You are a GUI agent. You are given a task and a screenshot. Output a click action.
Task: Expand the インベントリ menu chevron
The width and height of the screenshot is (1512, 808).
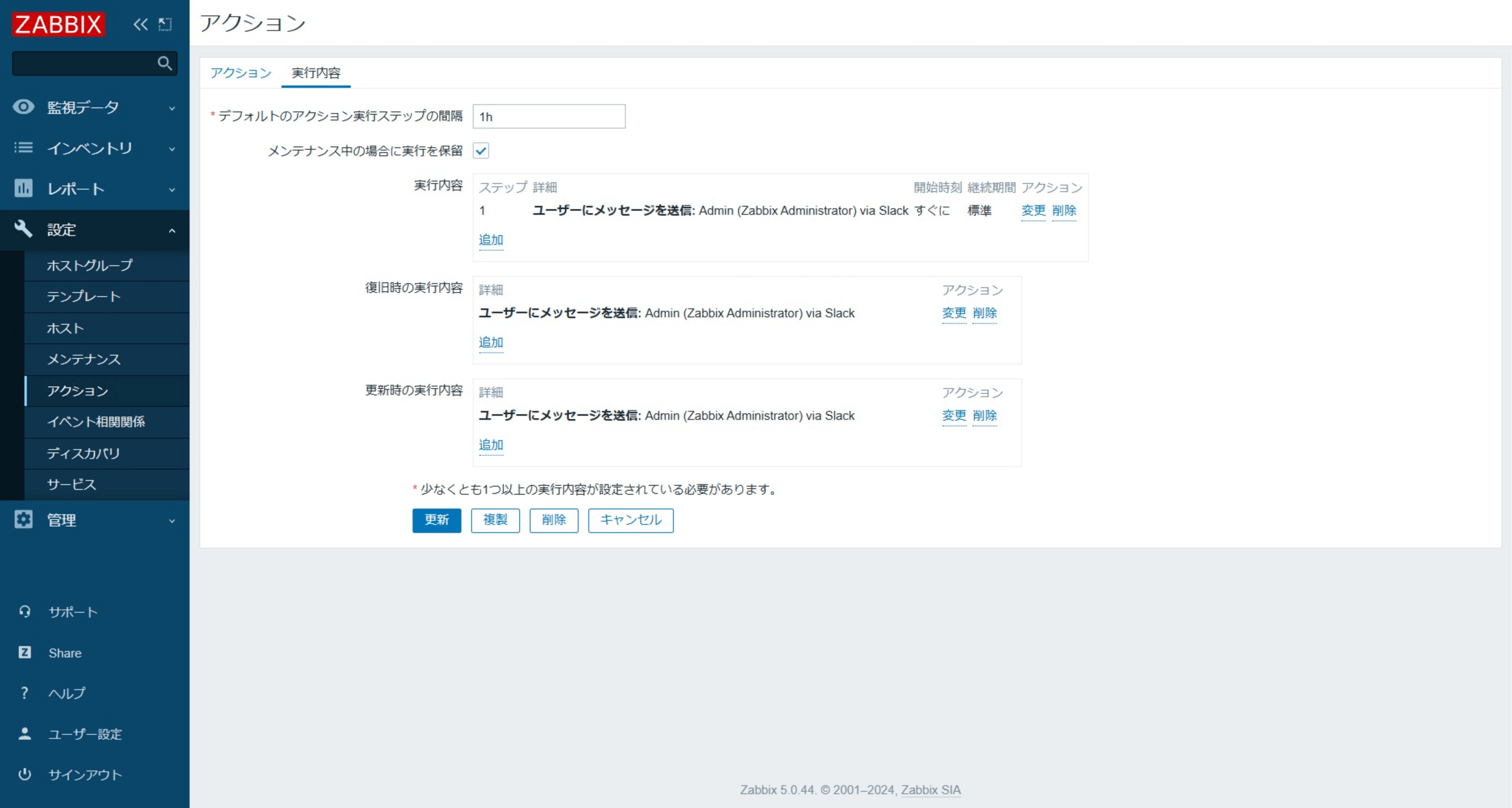pyautogui.click(x=172, y=149)
